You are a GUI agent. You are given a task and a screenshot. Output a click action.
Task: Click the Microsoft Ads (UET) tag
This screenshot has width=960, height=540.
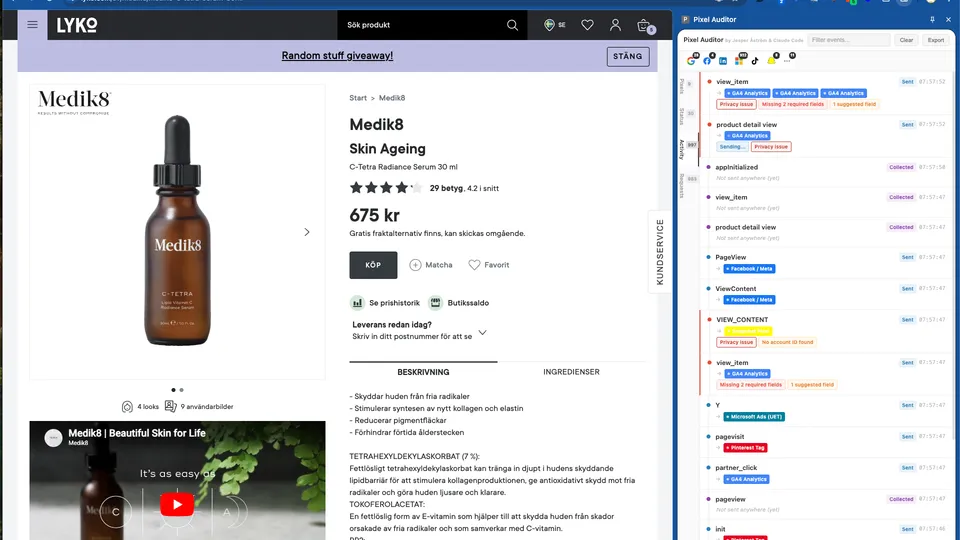pos(754,417)
